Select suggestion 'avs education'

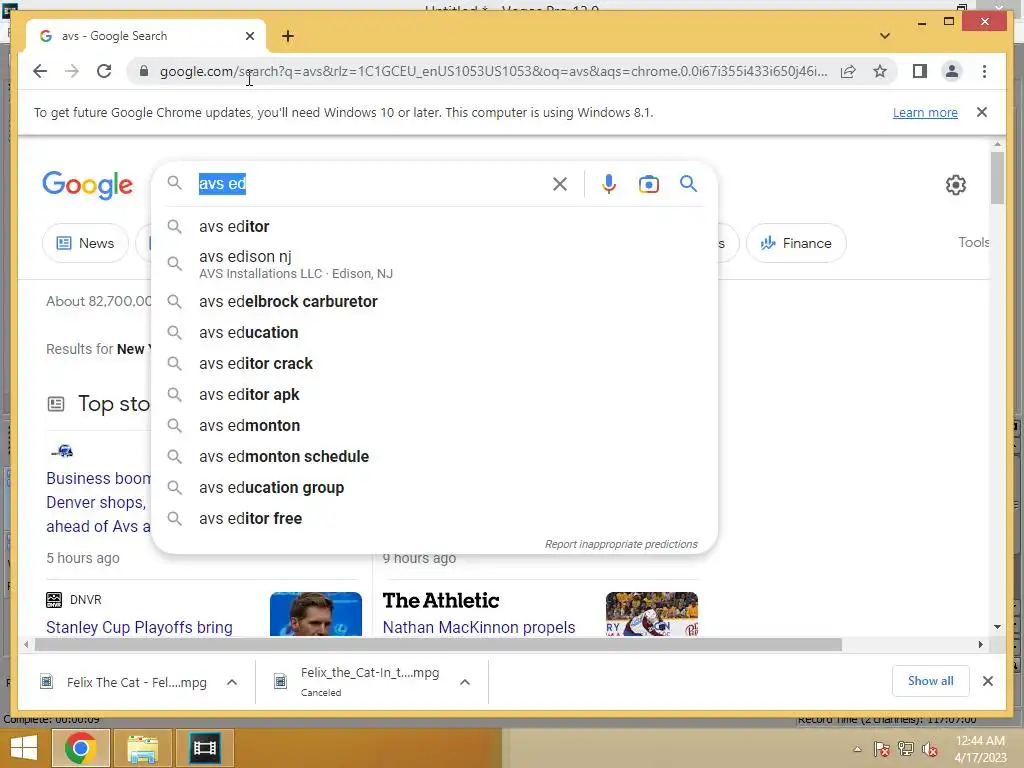coord(434,332)
